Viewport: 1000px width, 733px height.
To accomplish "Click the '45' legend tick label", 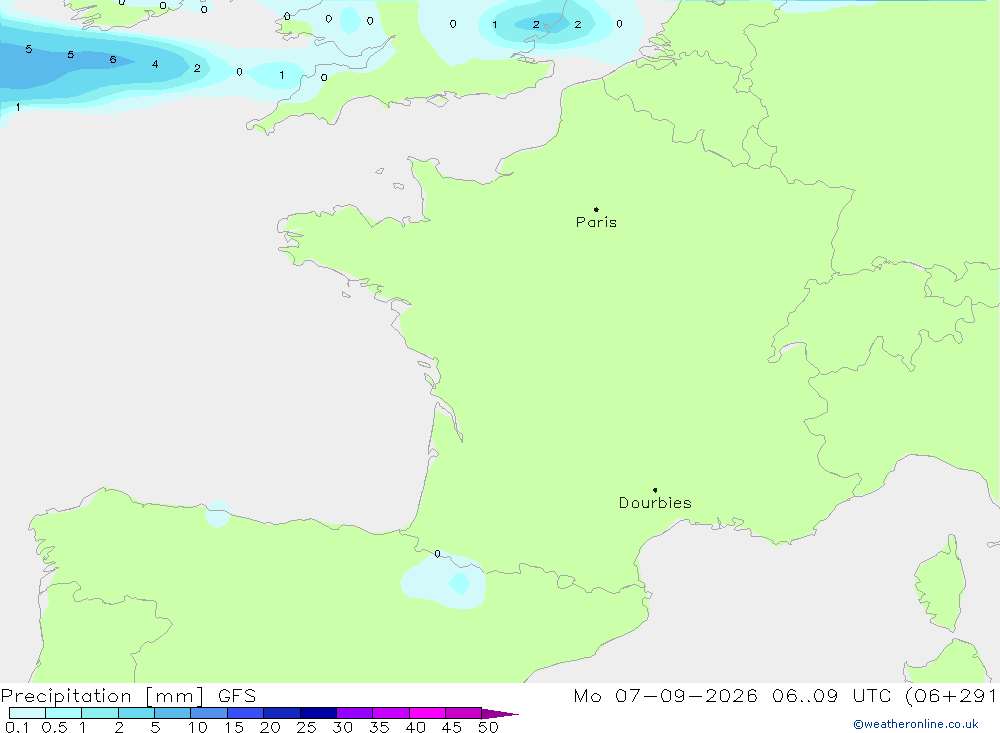I will [452, 727].
